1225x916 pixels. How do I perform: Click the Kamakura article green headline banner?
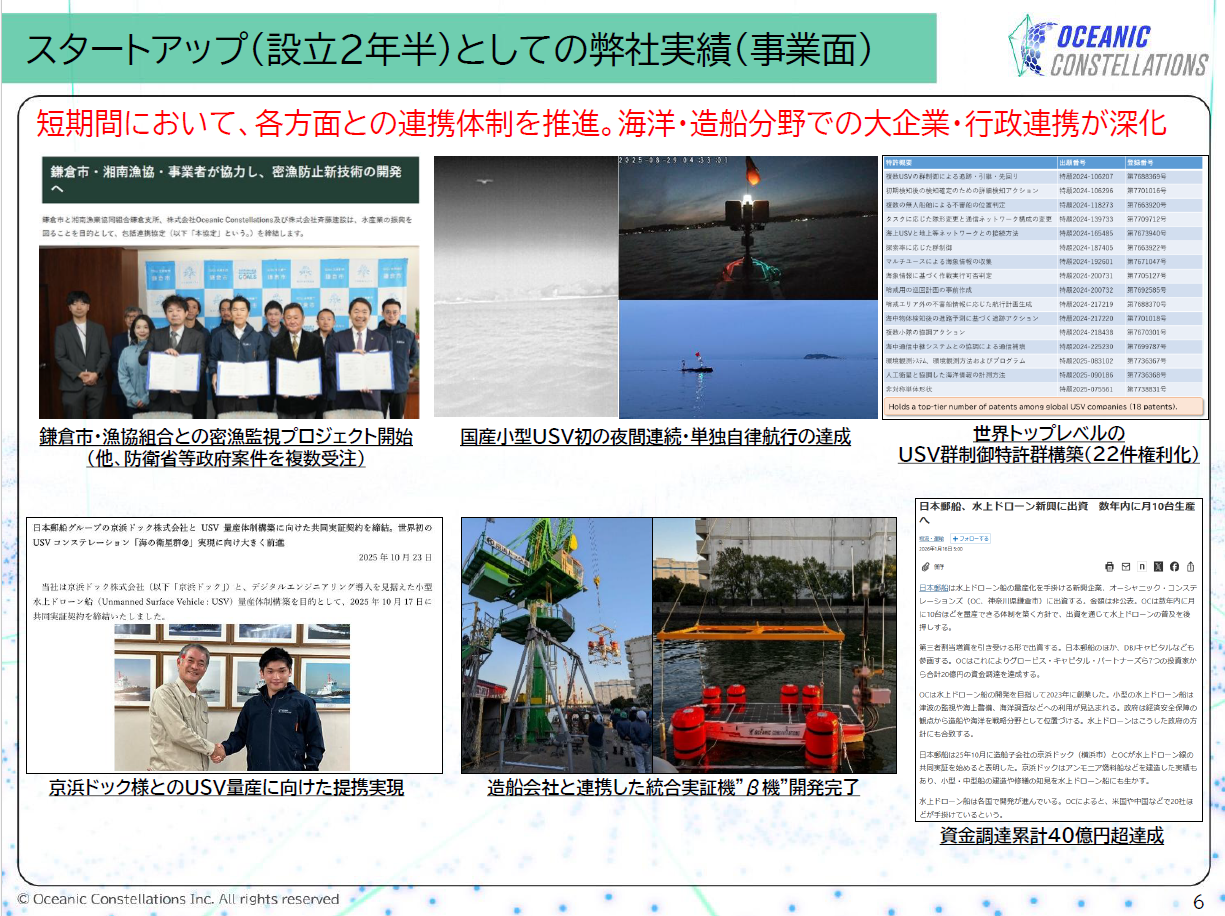pos(229,178)
